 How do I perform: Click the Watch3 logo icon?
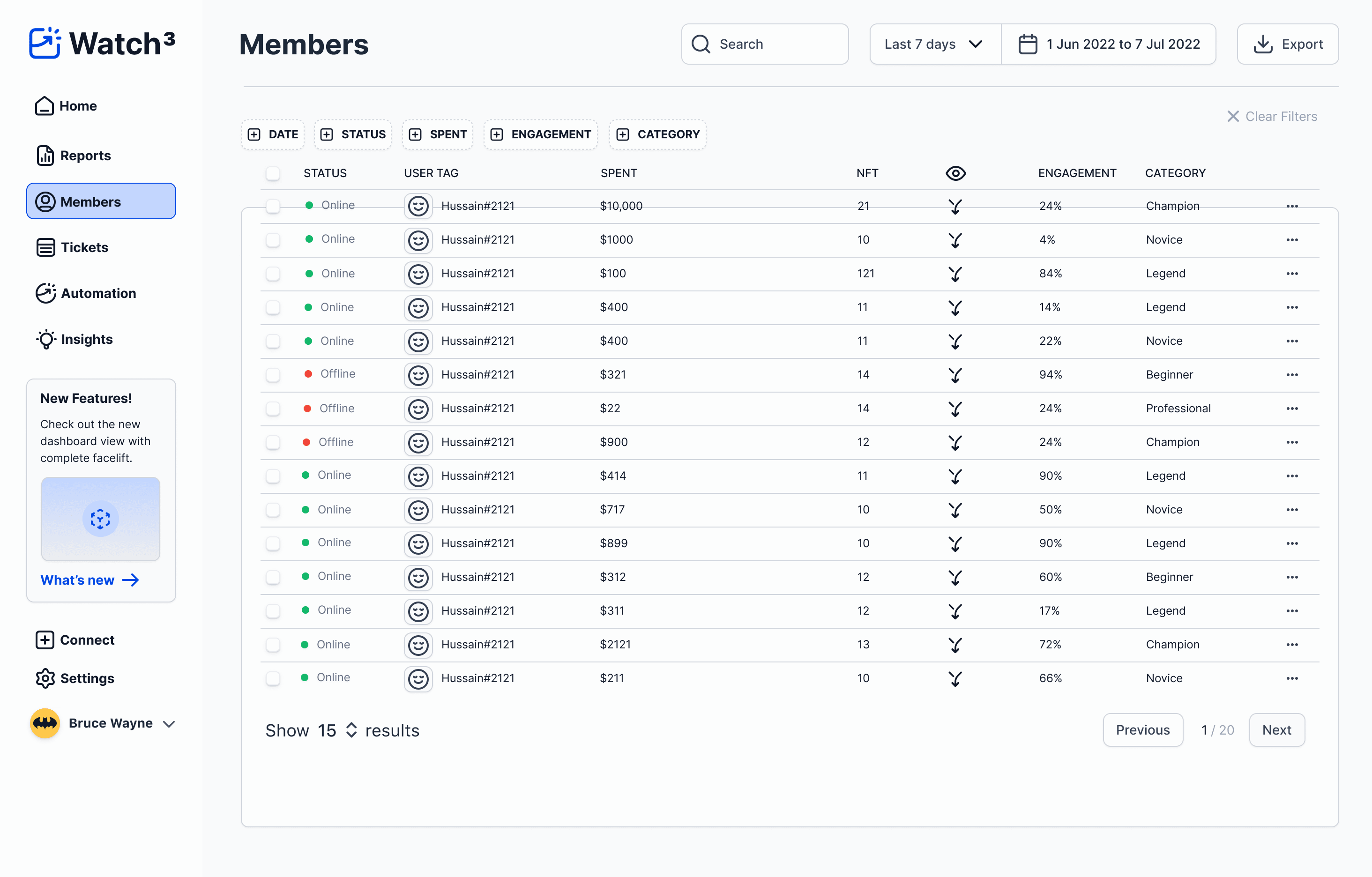[x=45, y=43]
